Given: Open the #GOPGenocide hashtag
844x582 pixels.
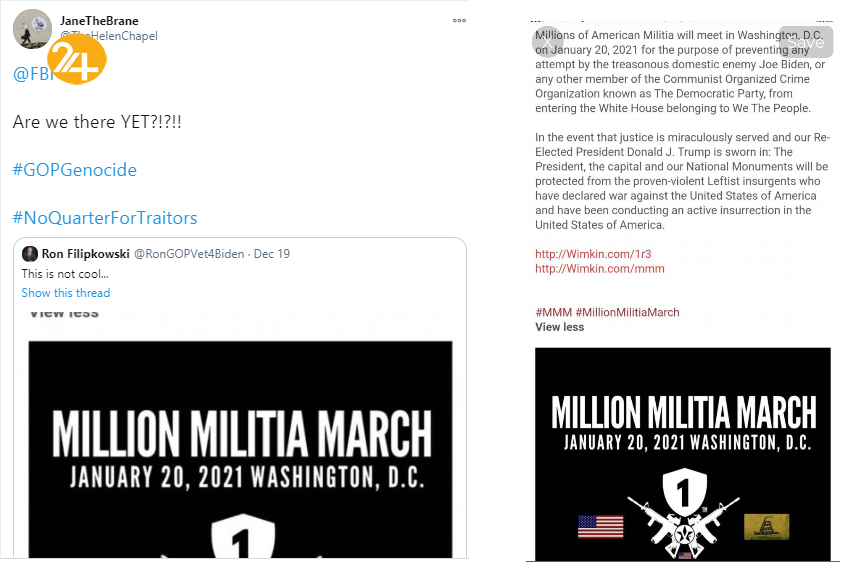Looking at the screenshot, I should pos(74,169).
